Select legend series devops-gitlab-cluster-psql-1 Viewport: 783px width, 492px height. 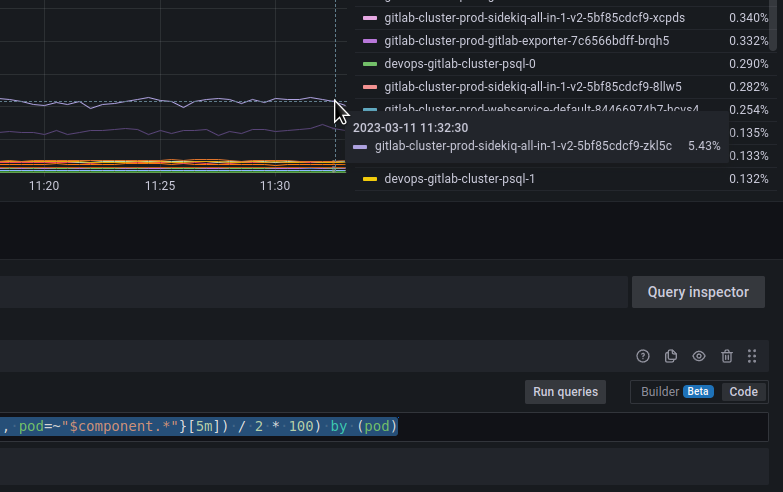pyautogui.click(x=459, y=179)
